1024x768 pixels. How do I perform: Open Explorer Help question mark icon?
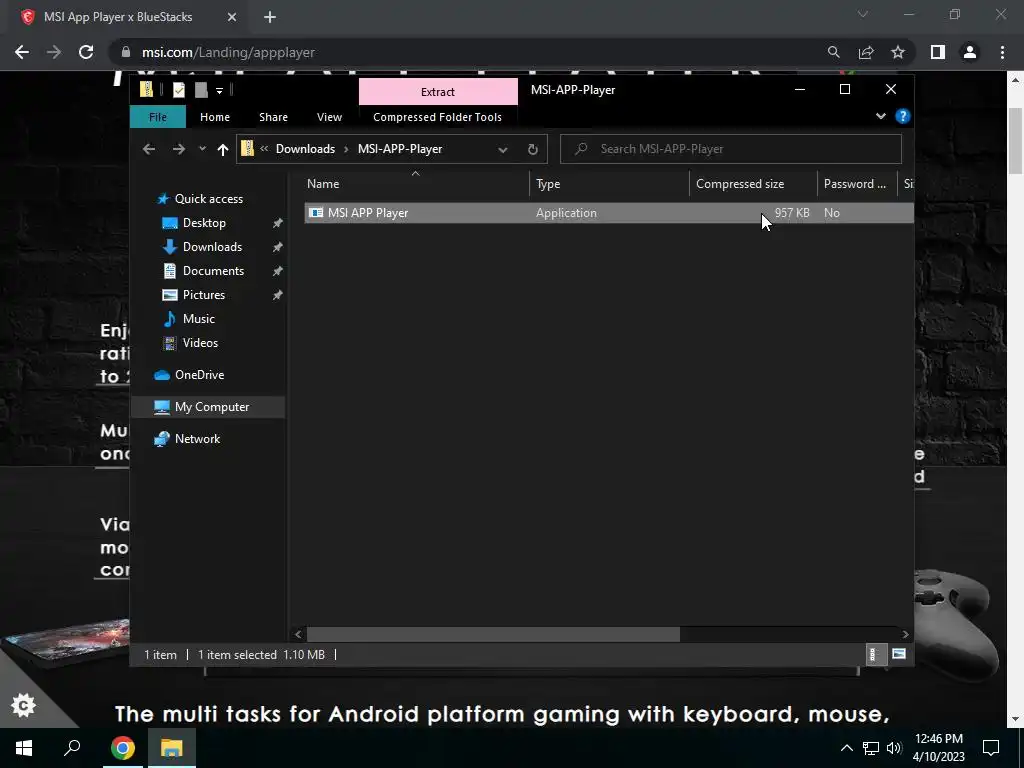(903, 116)
